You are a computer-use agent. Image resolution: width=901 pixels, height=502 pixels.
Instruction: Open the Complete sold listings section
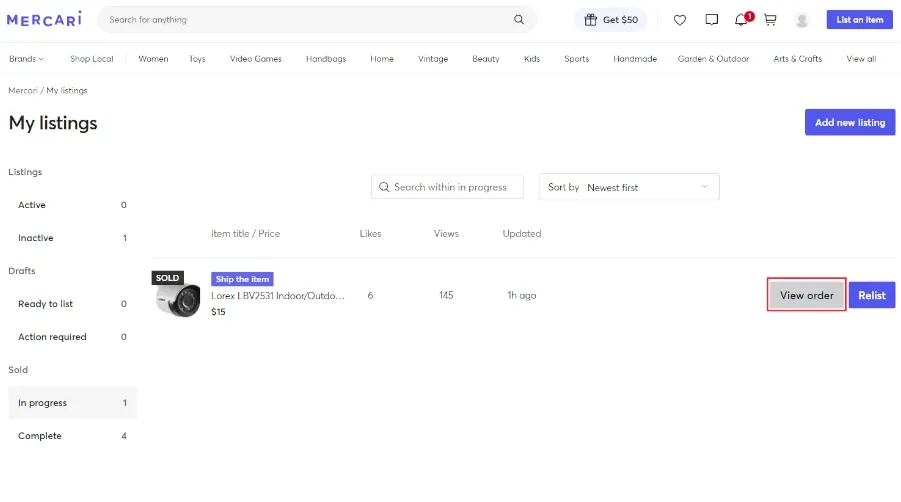(72, 435)
